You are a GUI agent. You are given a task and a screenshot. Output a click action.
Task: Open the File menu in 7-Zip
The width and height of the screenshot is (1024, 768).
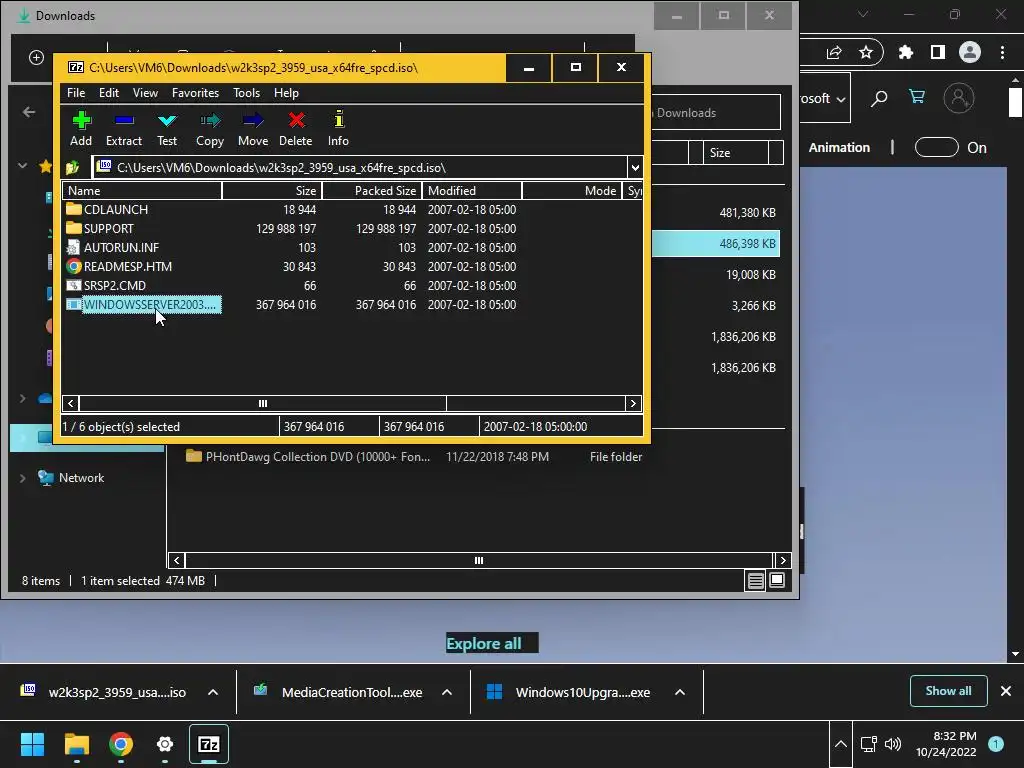[x=76, y=93]
